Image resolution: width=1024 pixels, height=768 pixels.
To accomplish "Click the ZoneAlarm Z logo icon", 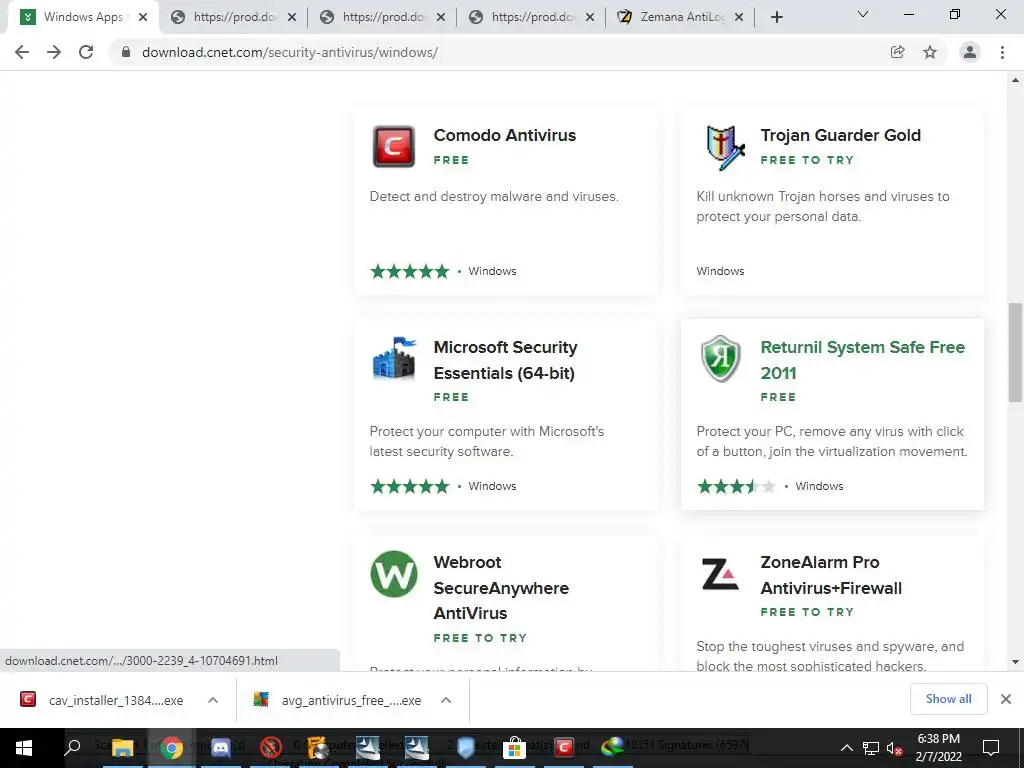I will click(720, 574).
